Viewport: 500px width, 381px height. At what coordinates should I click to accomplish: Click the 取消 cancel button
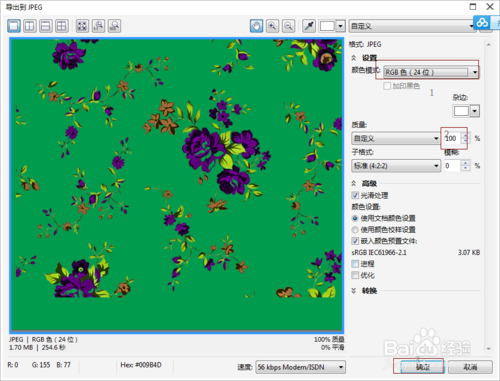tap(470, 367)
